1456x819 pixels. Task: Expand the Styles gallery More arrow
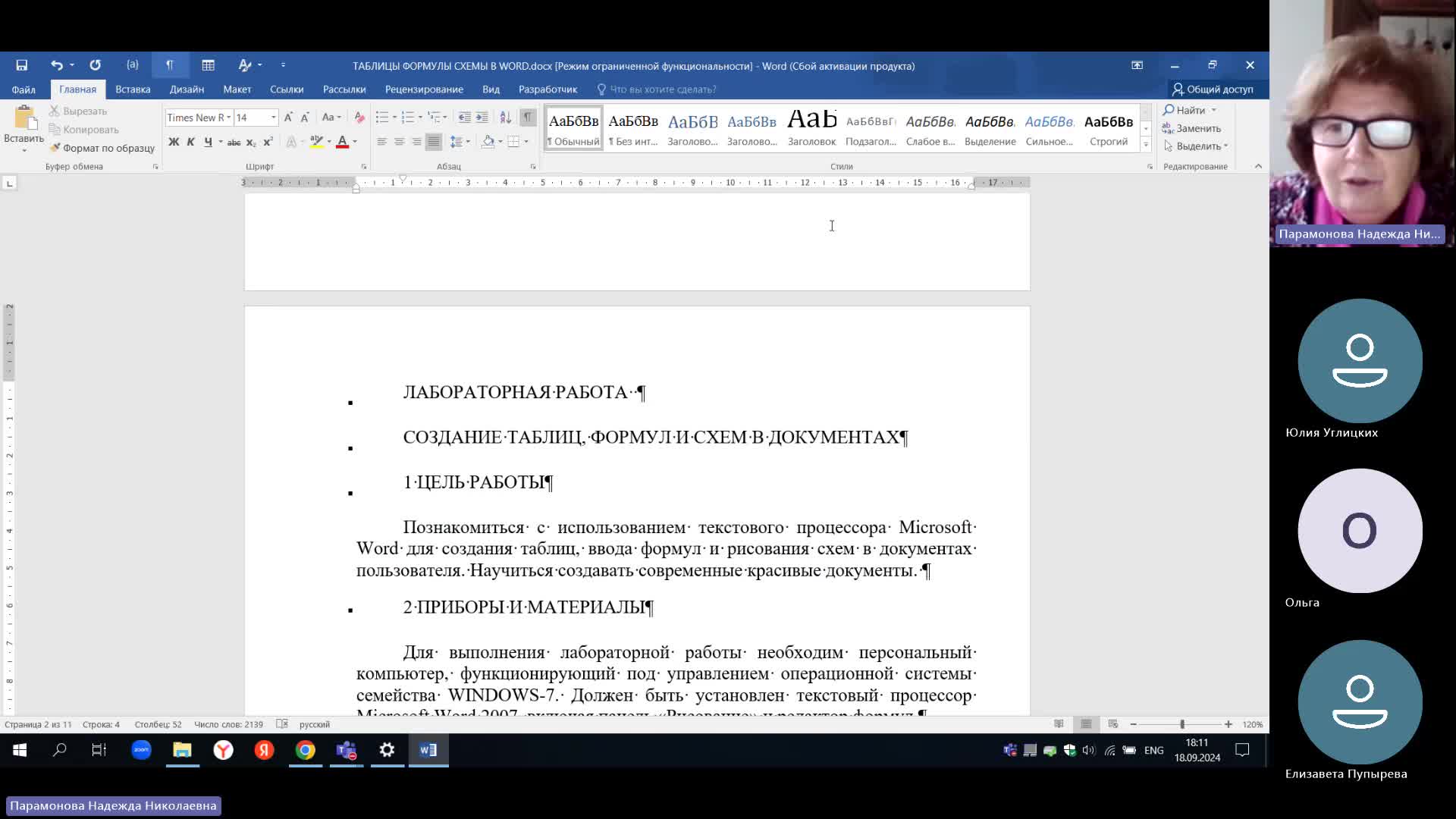point(1146,144)
